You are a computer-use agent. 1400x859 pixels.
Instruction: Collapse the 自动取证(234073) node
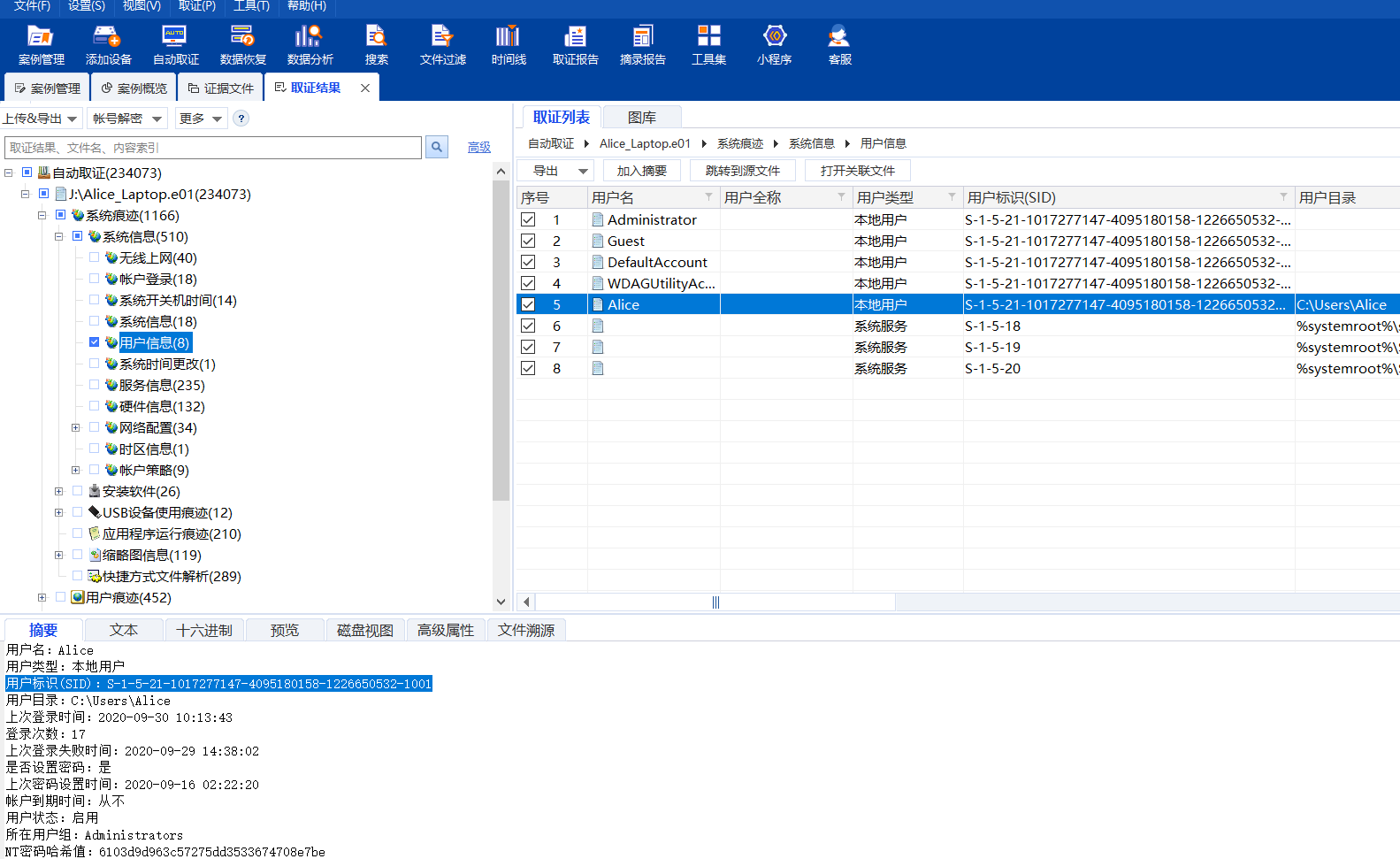pos(9,173)
